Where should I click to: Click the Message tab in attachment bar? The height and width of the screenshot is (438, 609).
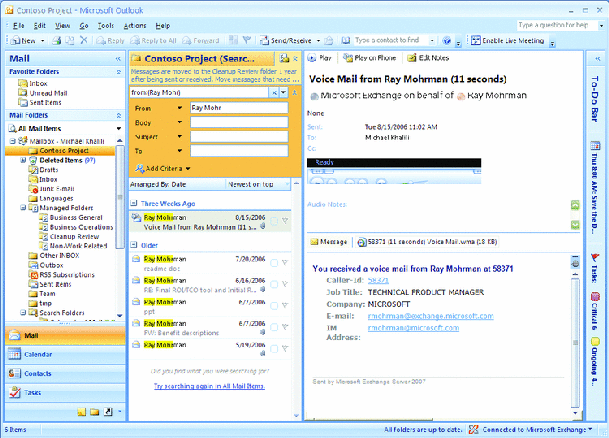pos(329,242)
